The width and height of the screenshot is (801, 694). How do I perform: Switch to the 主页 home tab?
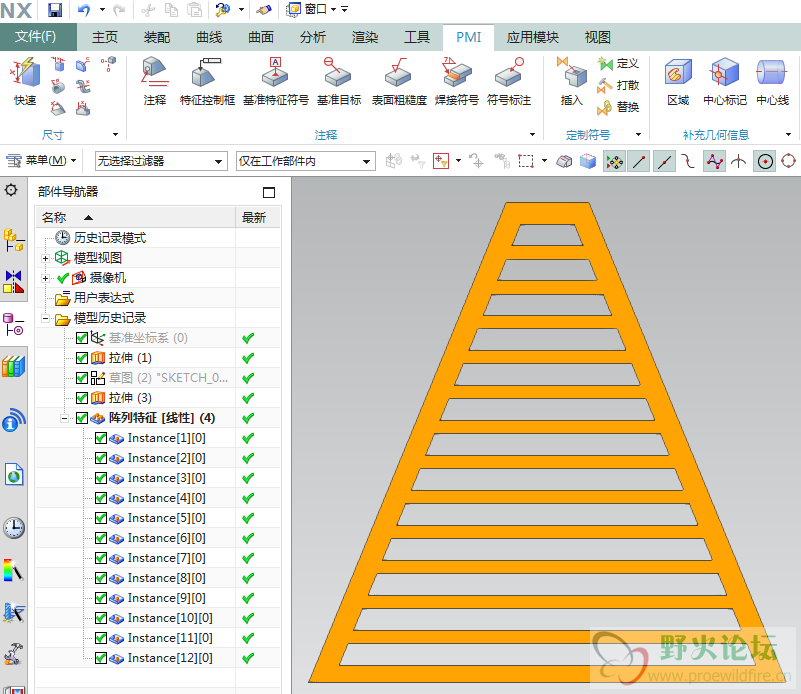pos(105,37)
